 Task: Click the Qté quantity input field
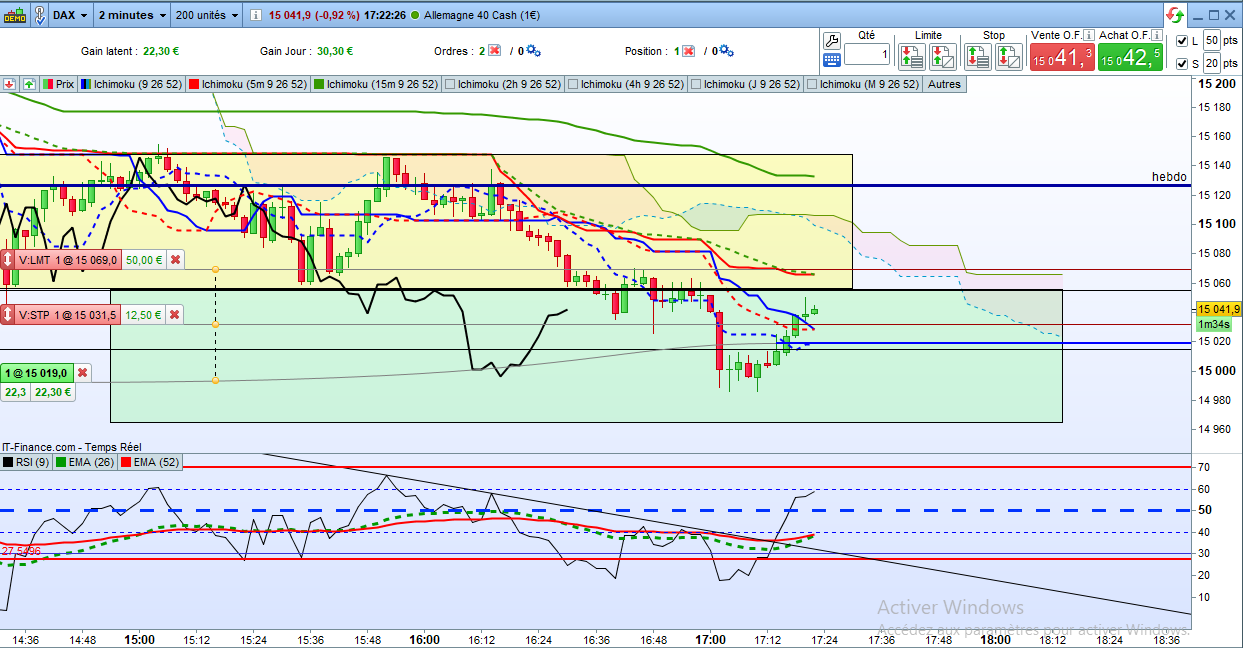click(x=866, y=55)
